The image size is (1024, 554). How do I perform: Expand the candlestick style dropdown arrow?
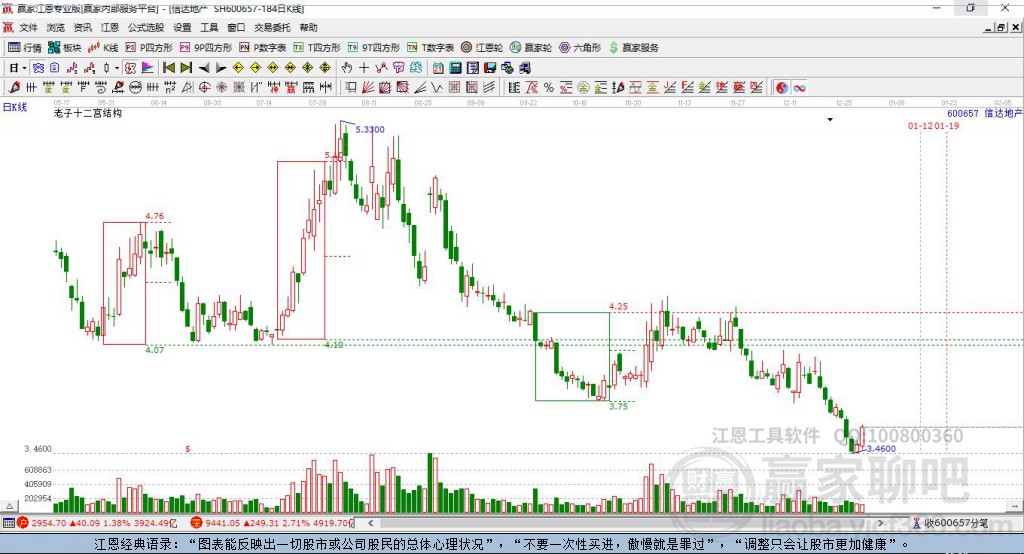click(117, 68)
